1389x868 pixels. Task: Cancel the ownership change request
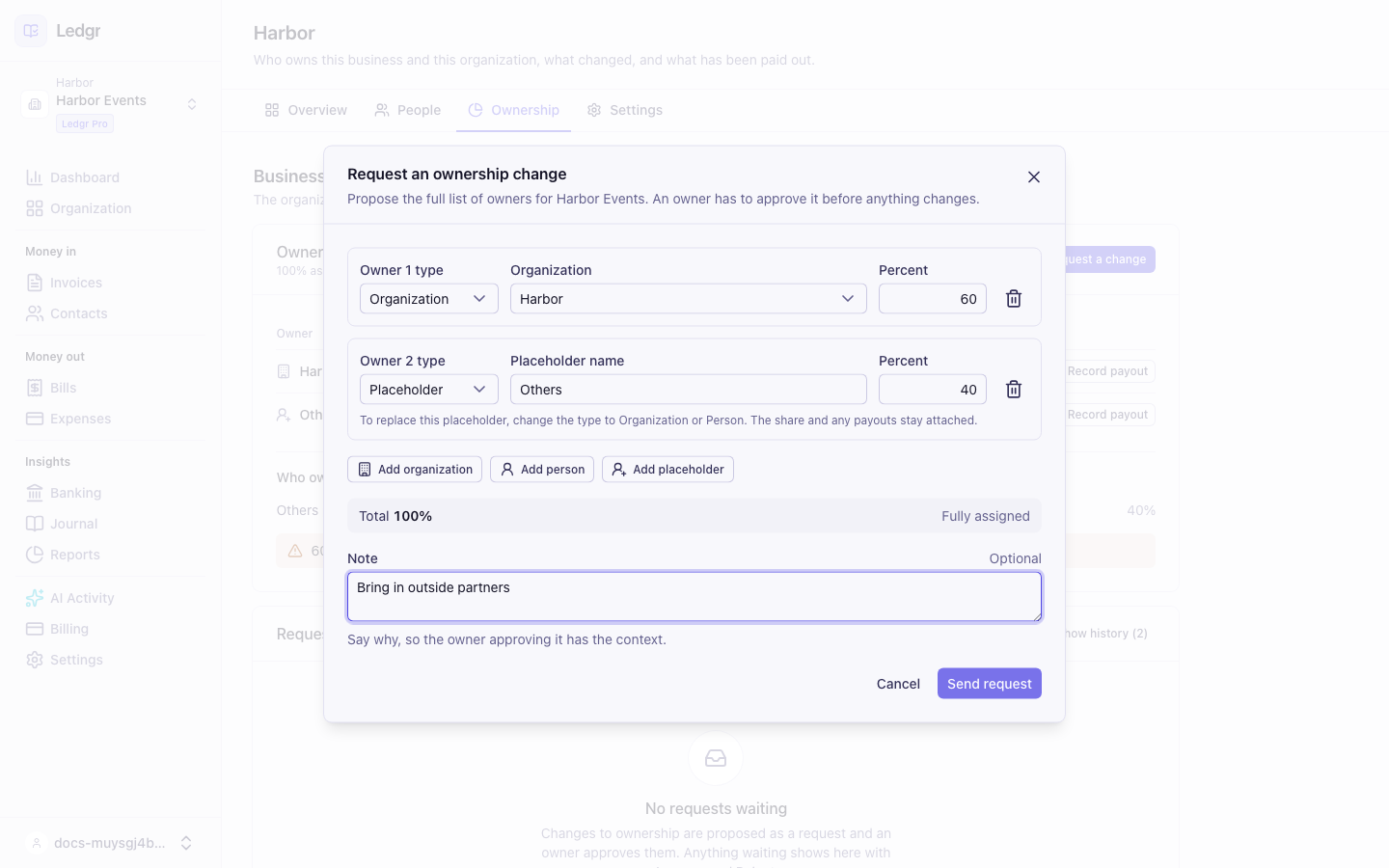pyautogui.click(x=898, y=684)
